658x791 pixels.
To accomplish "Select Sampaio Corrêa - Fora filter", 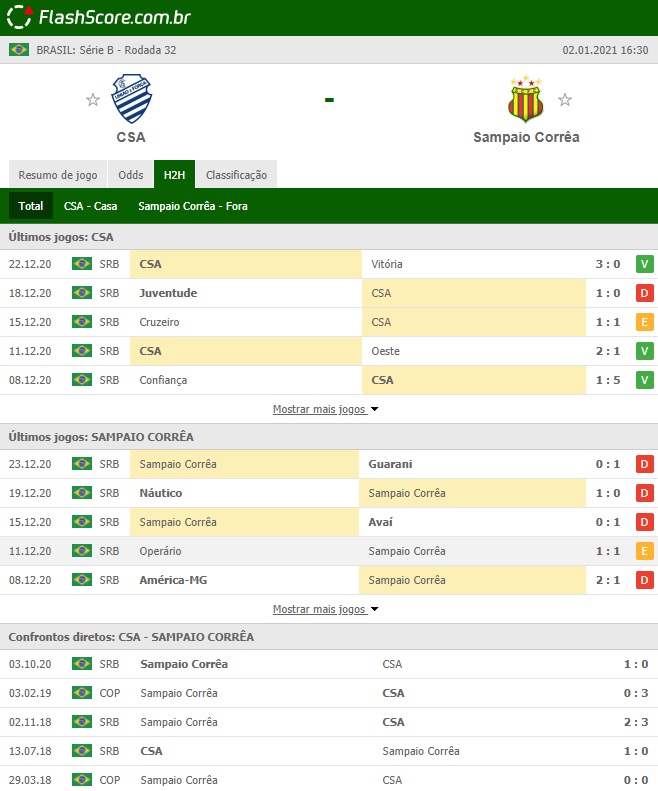I will point(193,206).
